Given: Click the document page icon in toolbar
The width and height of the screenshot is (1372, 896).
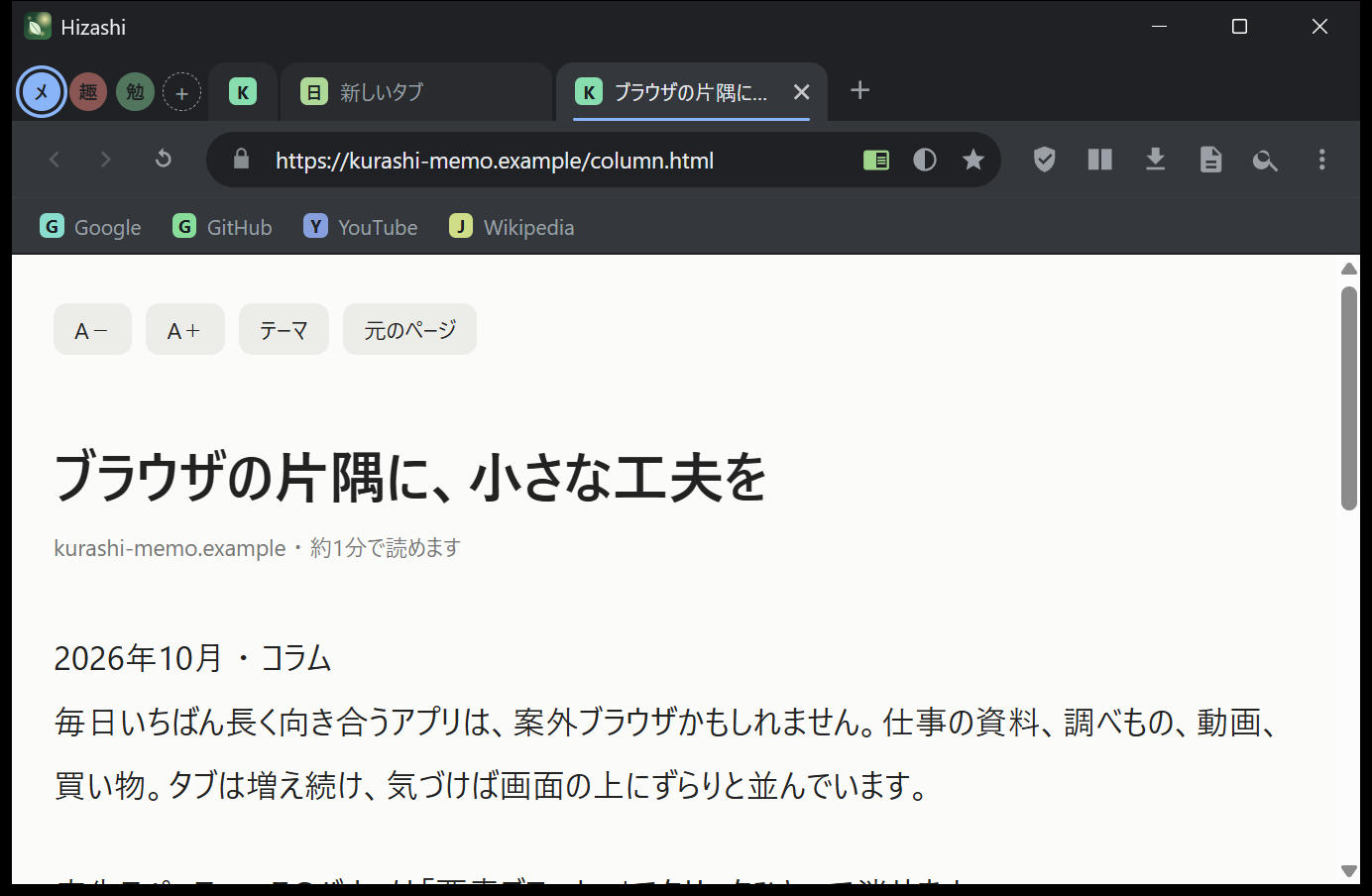Looking at the screenshot, I should (1211, 160).
